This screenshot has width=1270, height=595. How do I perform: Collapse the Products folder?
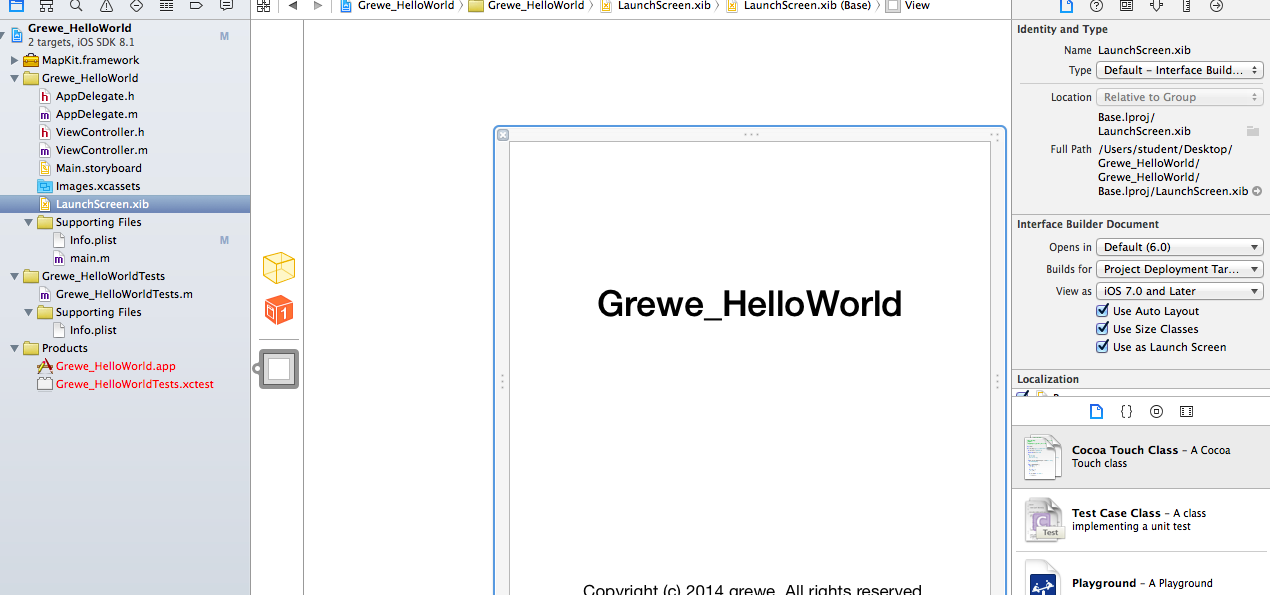[x=15, y=348]
